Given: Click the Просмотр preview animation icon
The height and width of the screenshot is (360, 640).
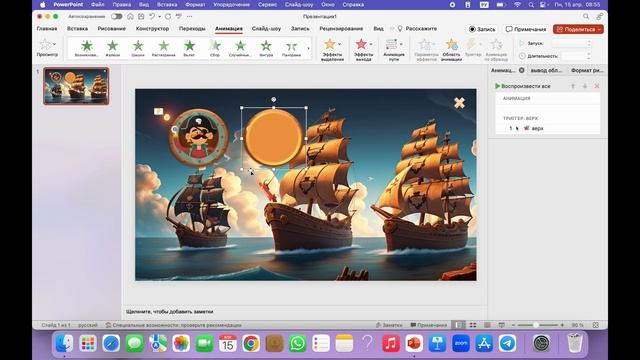Looking at the screenshot, I should point(45,44).
